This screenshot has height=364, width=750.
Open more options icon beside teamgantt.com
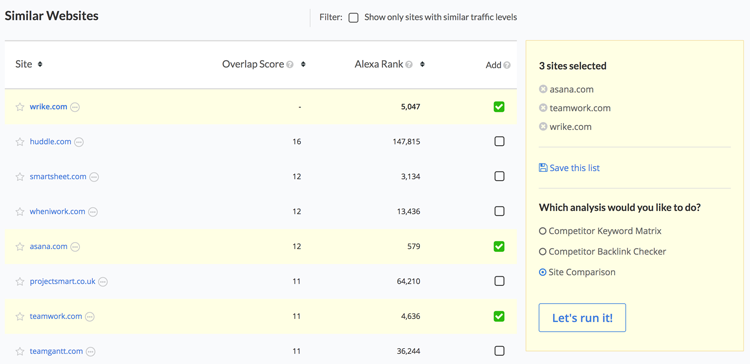[90, 352]
